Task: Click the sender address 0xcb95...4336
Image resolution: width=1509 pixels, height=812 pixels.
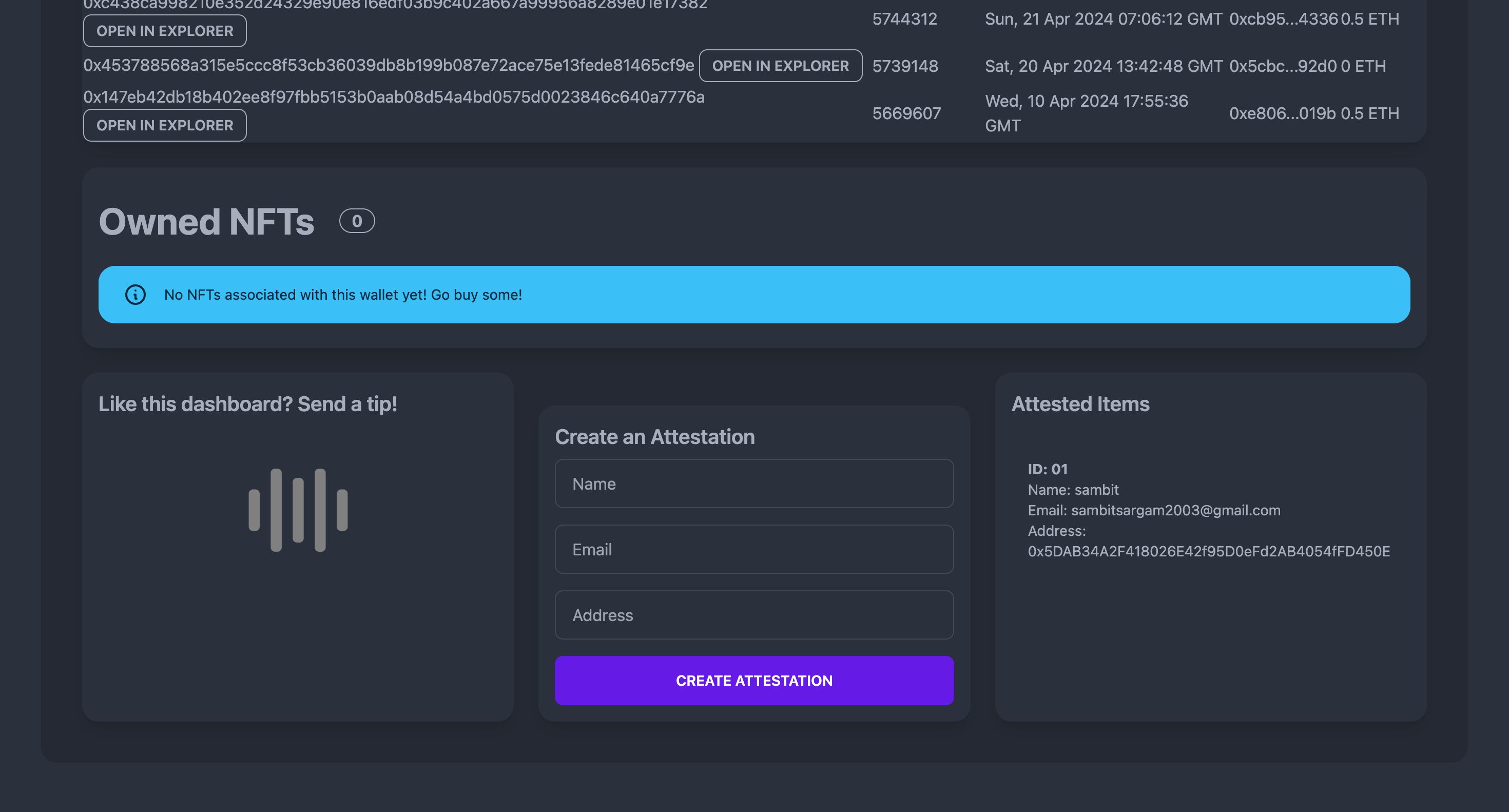Action: click(x=1284, y=19)
